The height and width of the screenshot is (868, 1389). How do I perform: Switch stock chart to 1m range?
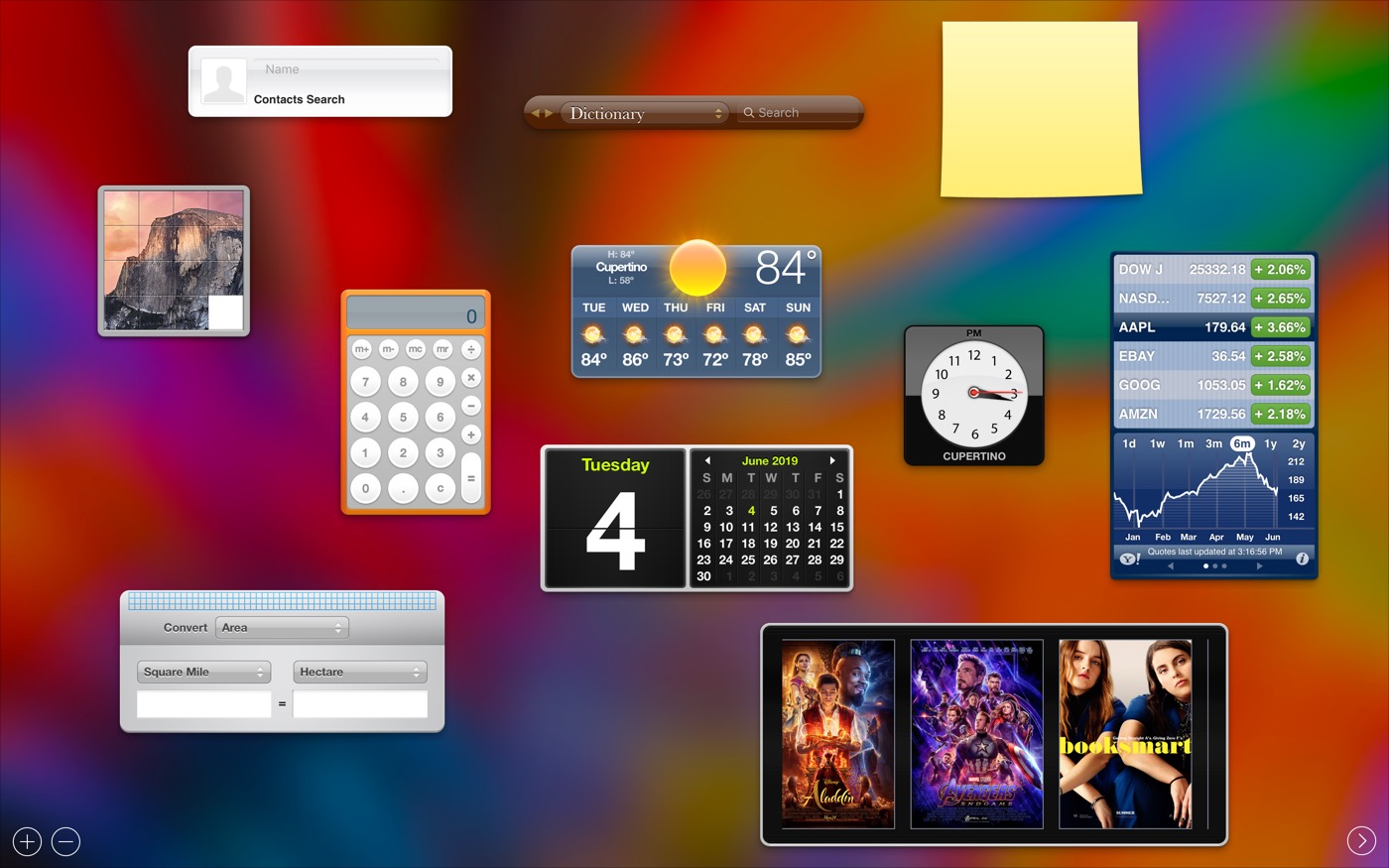click(1186, 443)
